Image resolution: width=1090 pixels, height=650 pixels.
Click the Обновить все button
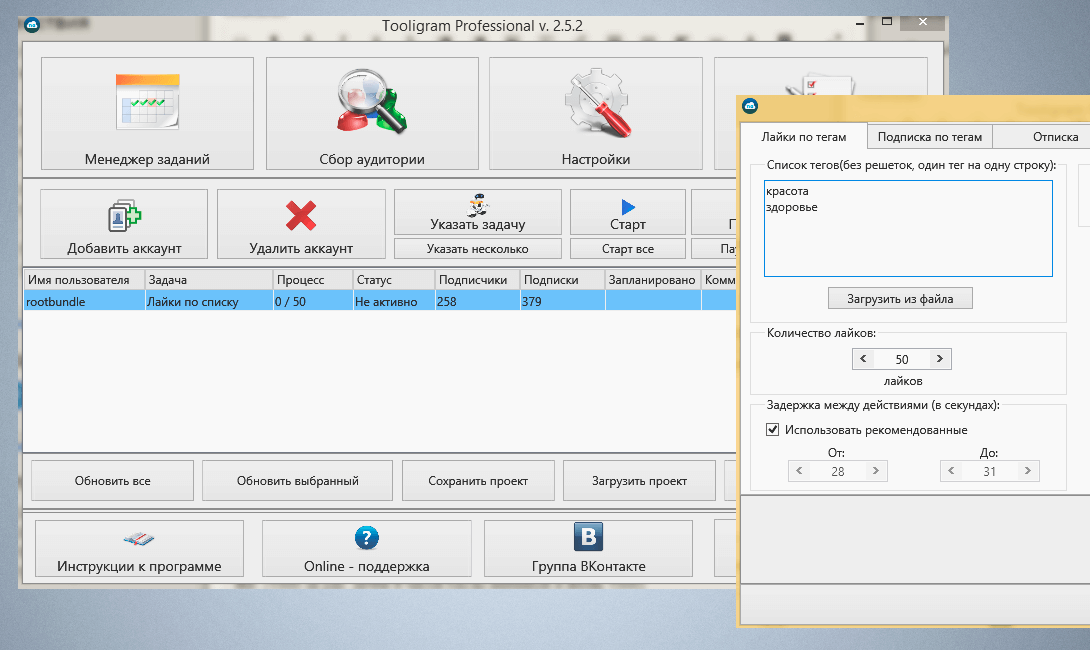[x=113, y=480]
